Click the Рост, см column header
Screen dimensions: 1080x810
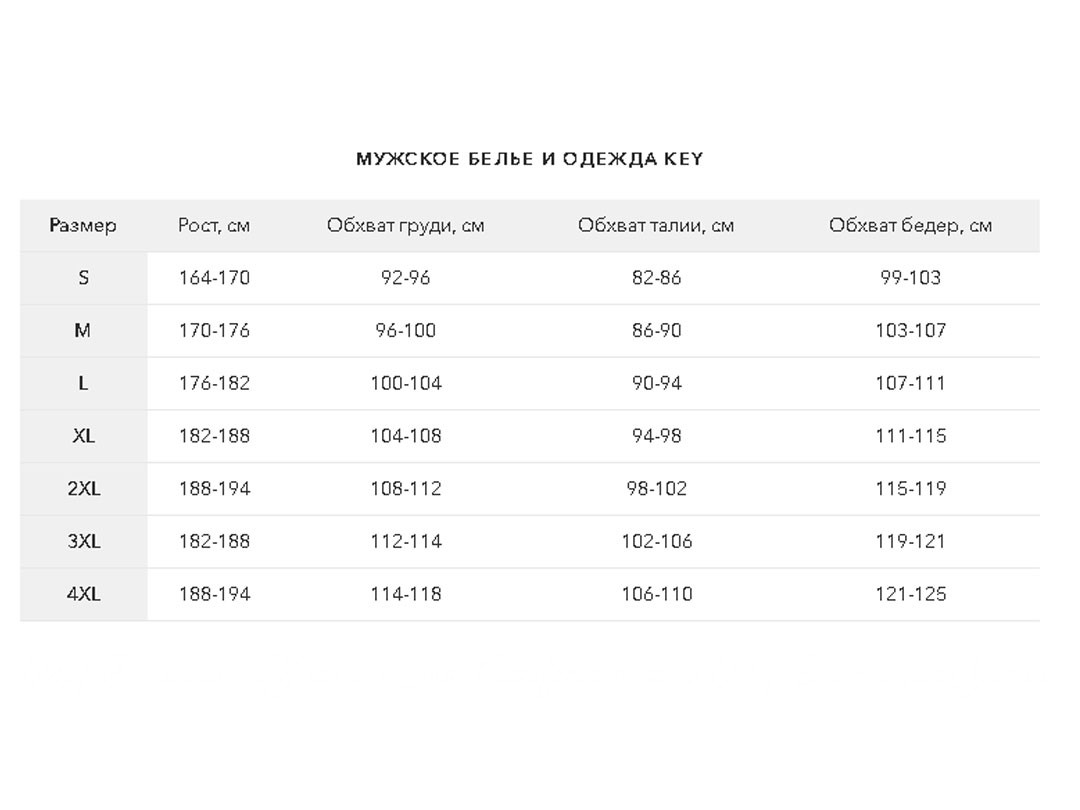tap(214, 225)
